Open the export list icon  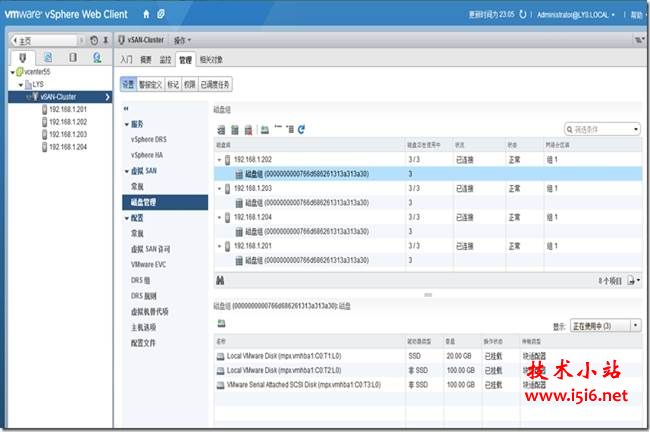point(633,281)
